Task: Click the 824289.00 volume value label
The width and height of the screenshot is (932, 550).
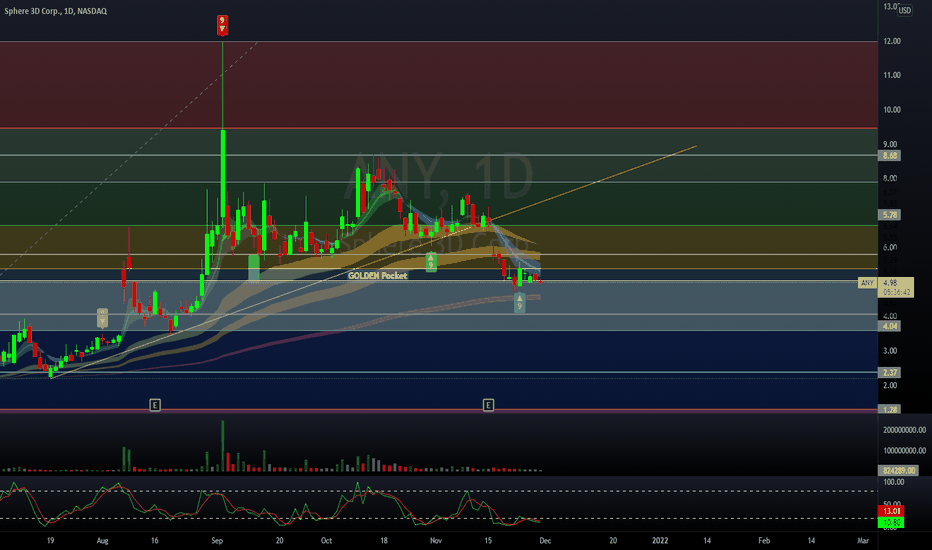Action: (898, 470)
